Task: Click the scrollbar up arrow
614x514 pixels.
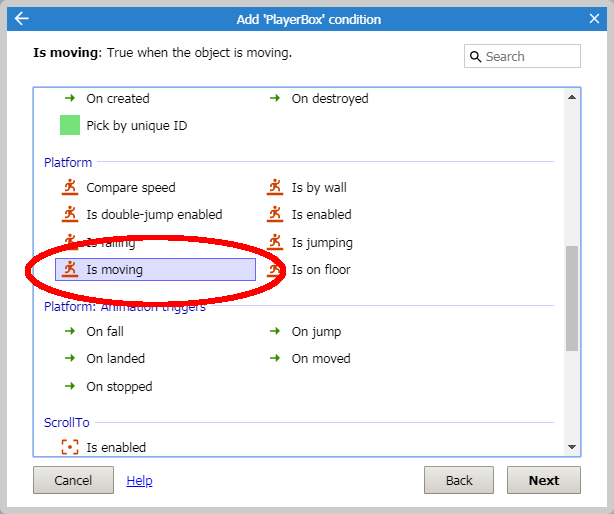Action: tap(572, 97)
